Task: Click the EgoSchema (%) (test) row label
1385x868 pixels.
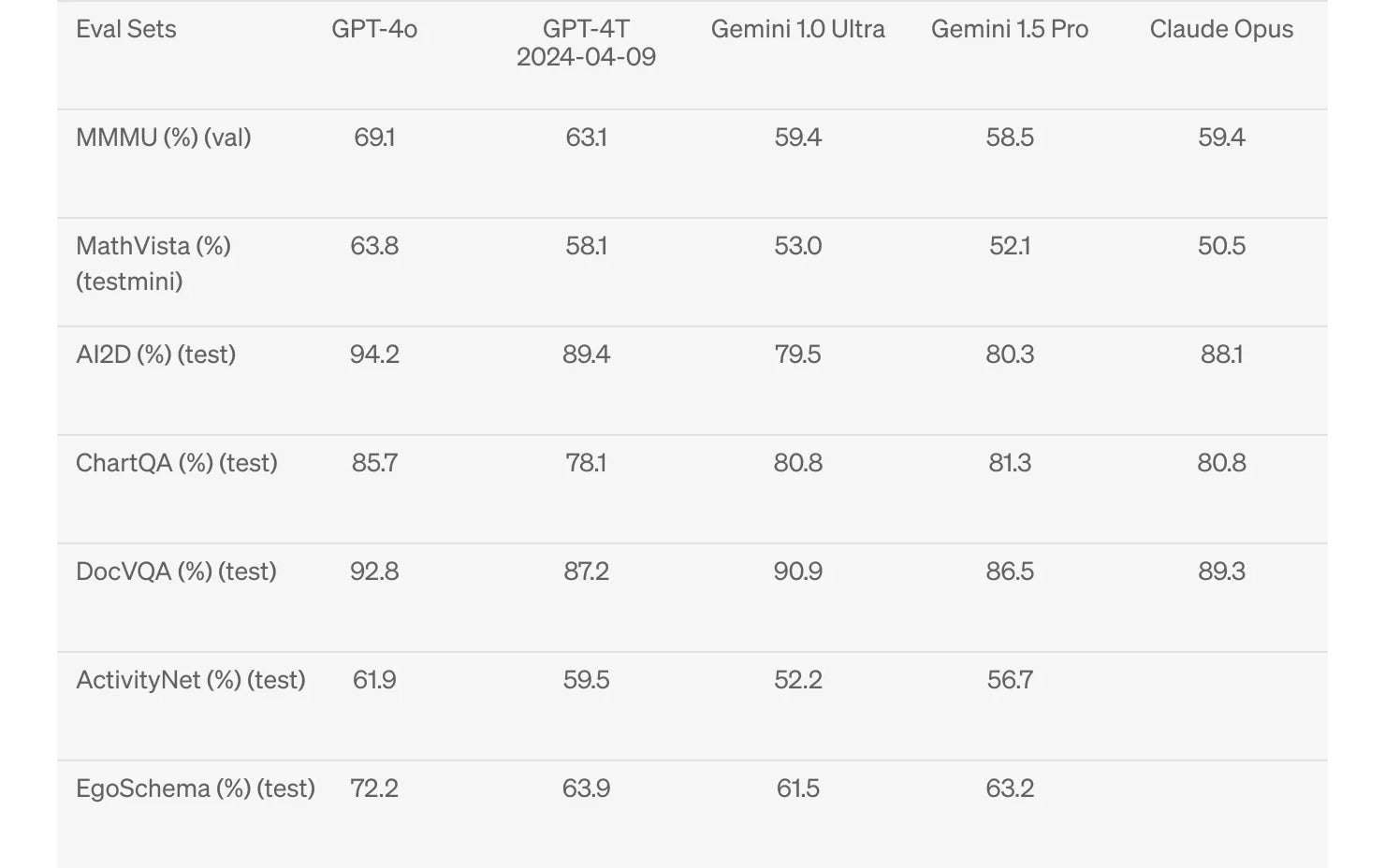Action: (196, 788)
